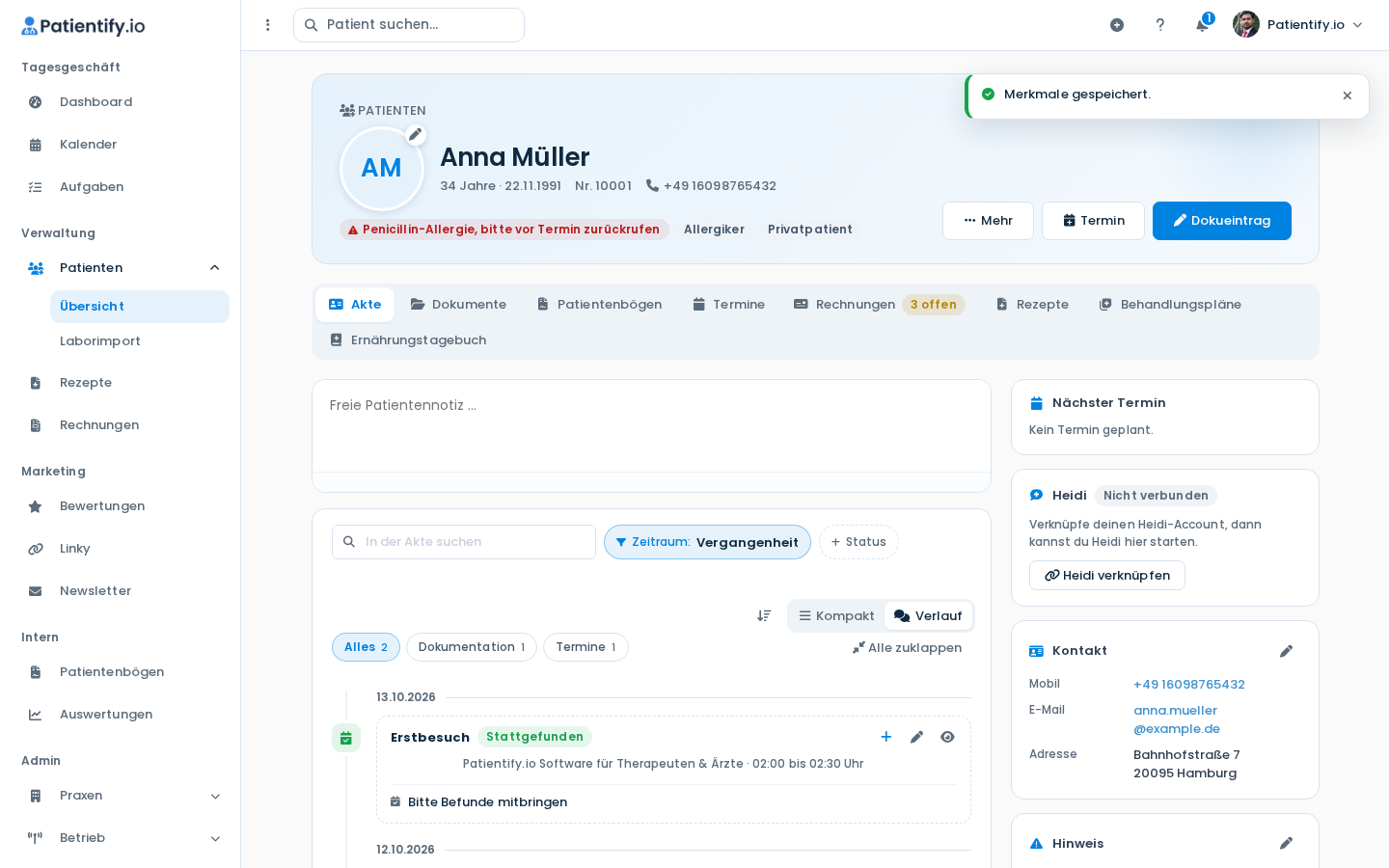Screen dimensions: 1389x868
Task: Open the Rechnungen tab
Action: [879, 305]
